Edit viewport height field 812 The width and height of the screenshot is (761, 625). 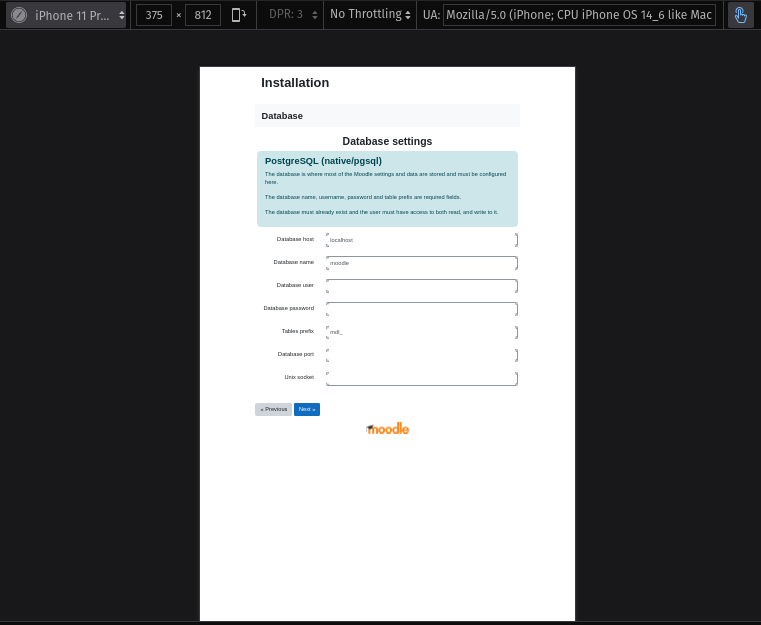point(203,15)
